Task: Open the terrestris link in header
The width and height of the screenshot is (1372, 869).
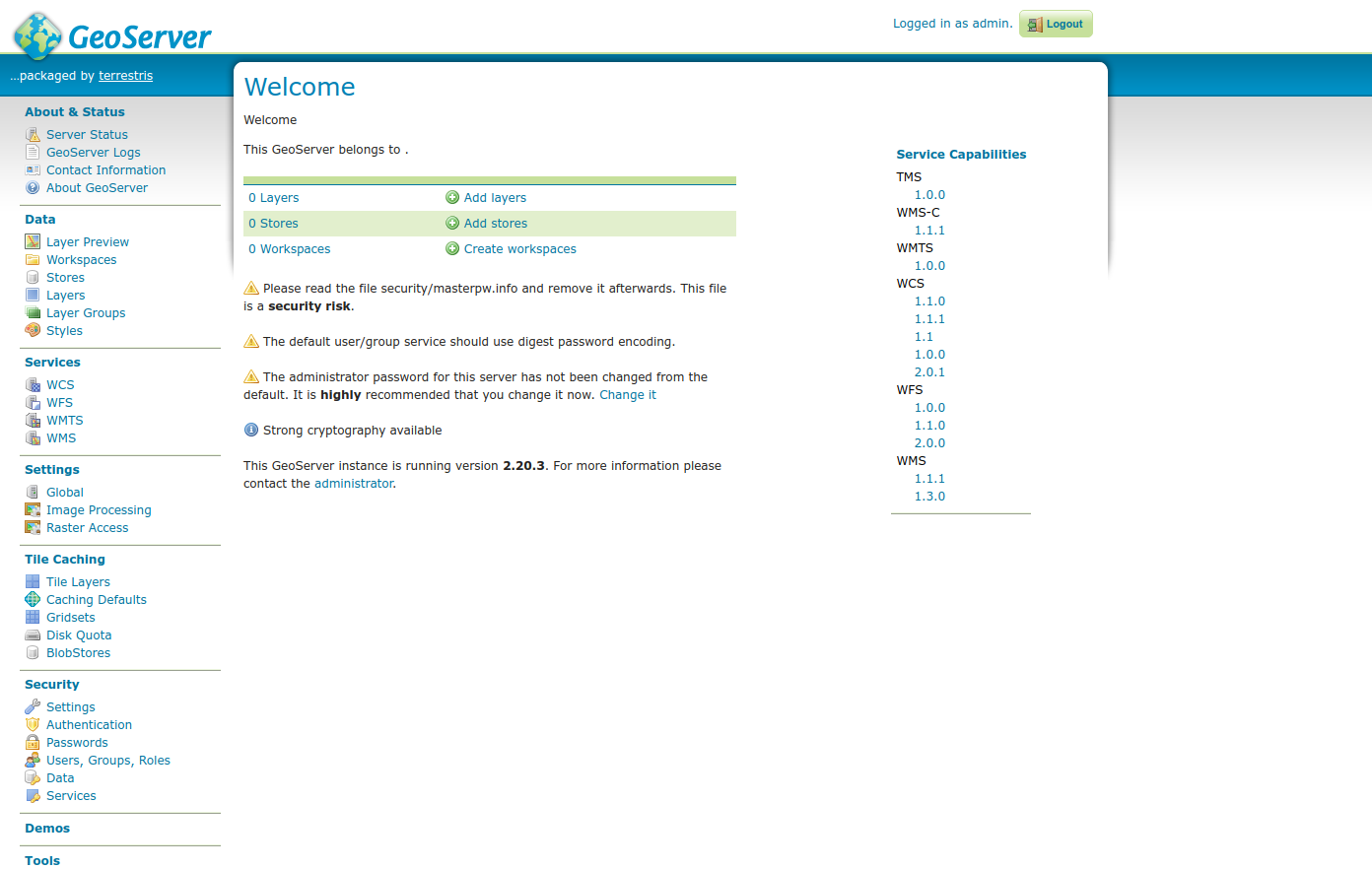Action: coord(125,76)
